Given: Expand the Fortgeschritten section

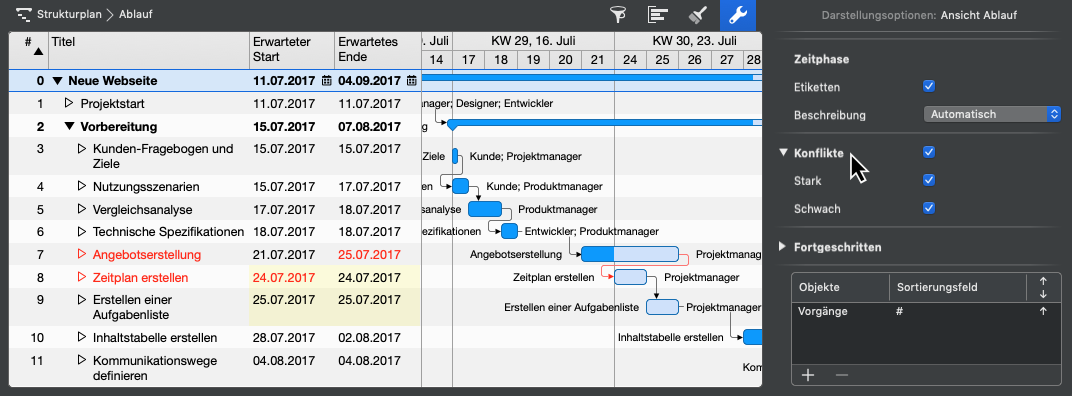Looking at the screenshot, I should pyautogui.click(x=783, y=247).
